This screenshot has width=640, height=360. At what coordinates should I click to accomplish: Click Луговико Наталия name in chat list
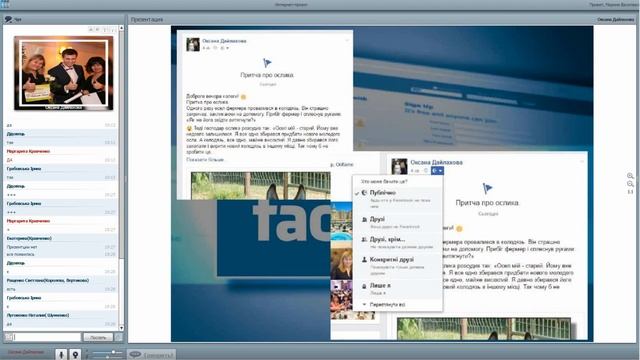tap(38, 316)
